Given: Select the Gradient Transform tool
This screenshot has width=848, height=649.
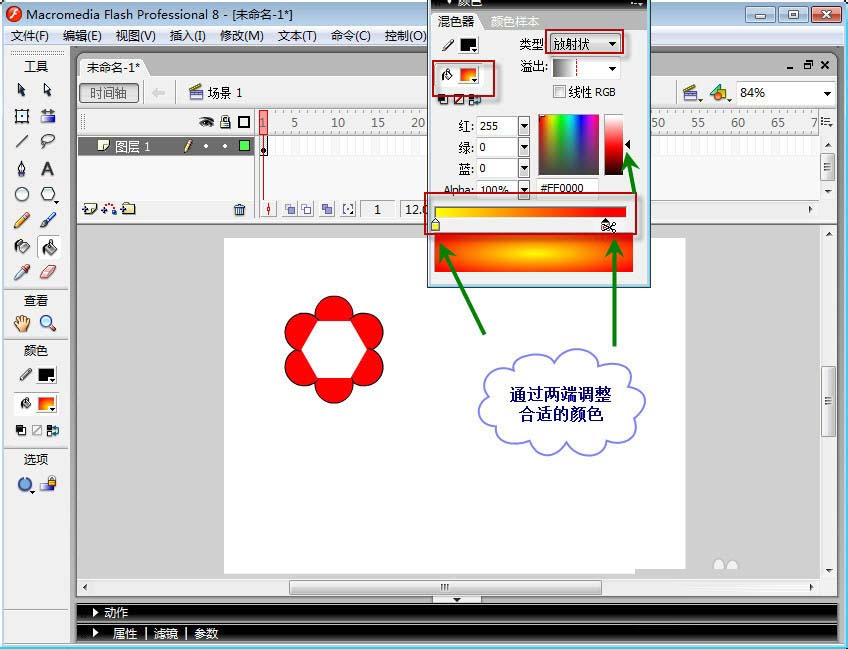Looking at the screenshot, I should coord(48,116).
